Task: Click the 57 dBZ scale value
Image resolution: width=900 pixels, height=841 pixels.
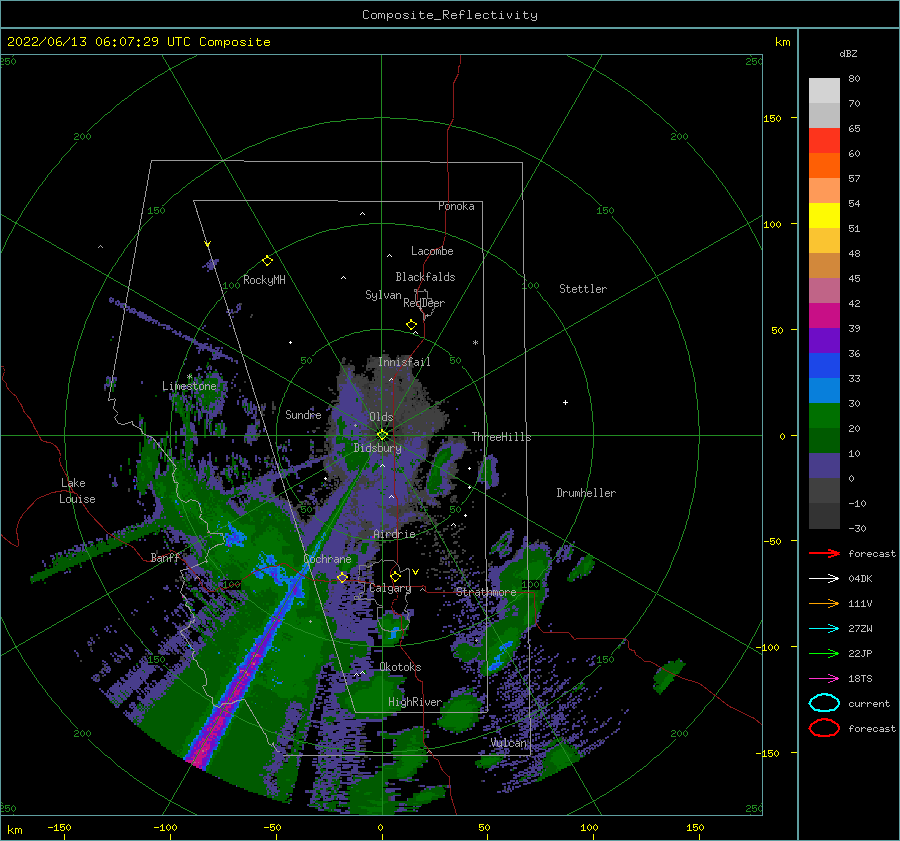Action: click(x=854, y=179)
